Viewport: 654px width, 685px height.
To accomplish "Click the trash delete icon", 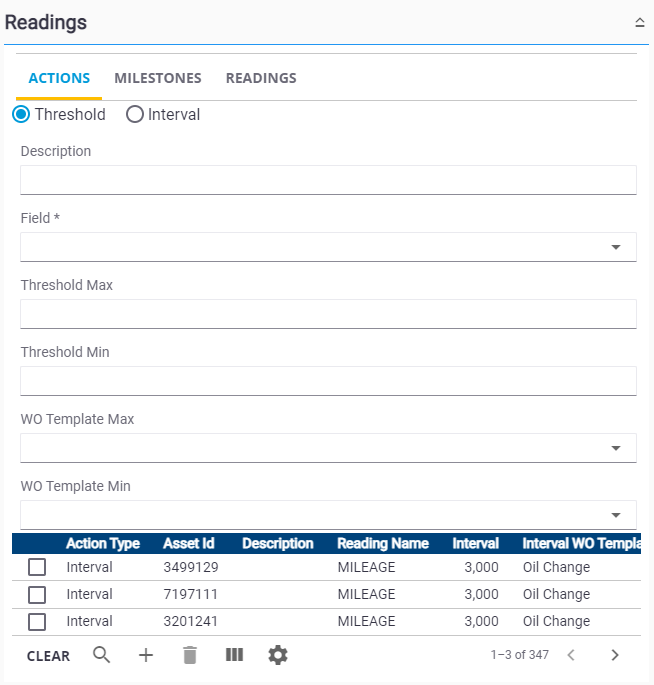I will point(190,655).
